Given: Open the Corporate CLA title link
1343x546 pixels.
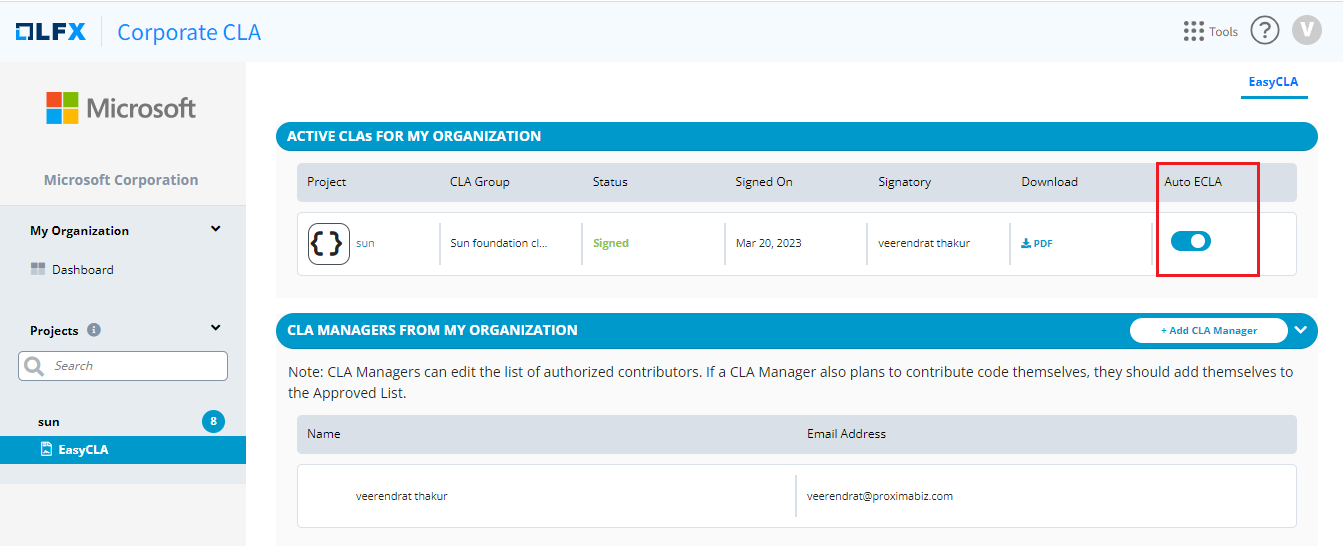Looking at the screenshot, I should (189, 32).
